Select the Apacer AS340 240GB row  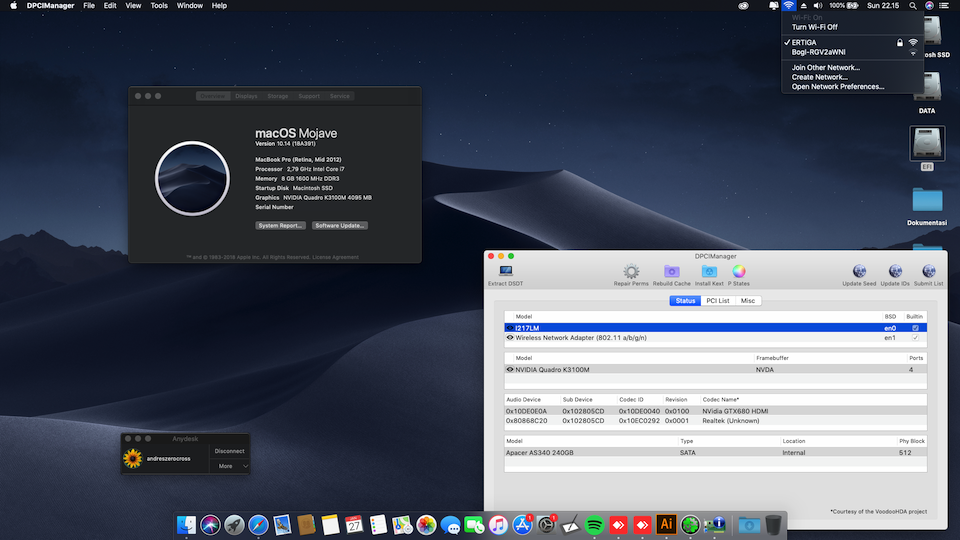(715, 452)
